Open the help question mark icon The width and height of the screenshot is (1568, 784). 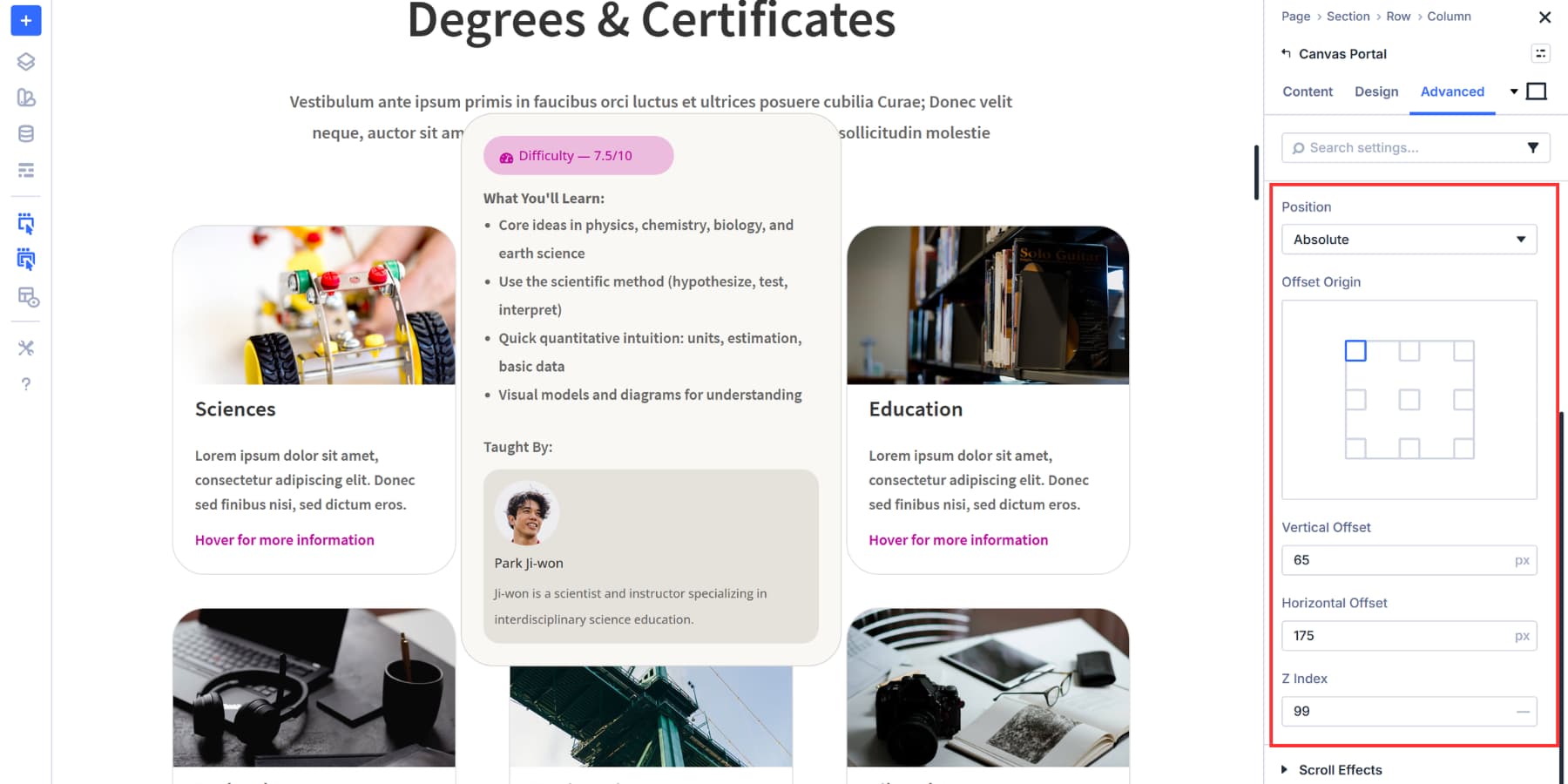[26, 384]
